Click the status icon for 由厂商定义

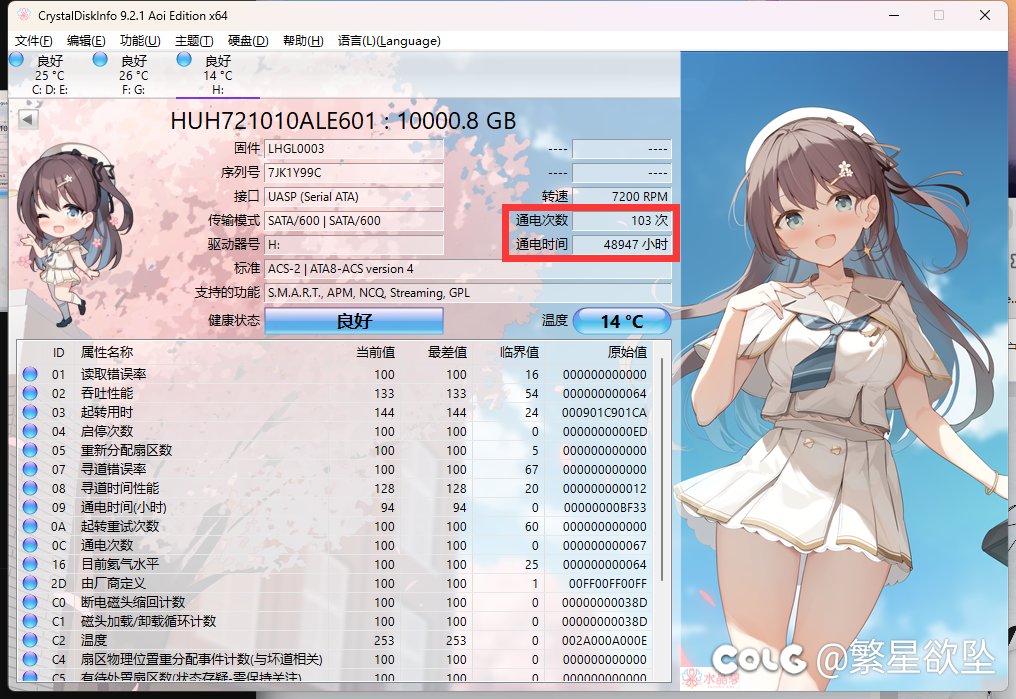click(30, 583)
